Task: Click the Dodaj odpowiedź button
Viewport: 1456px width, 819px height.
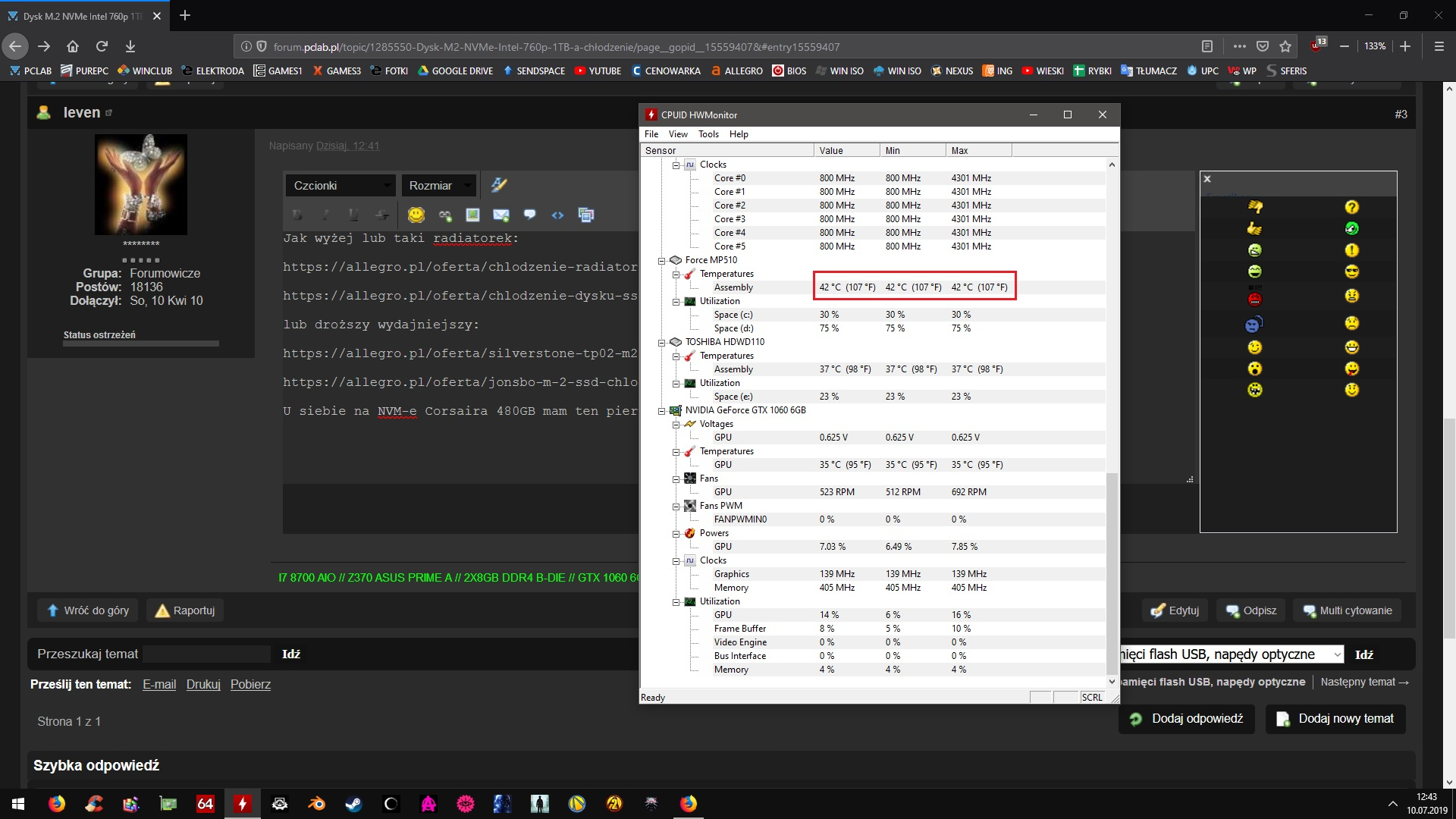Action: pyautogui.click(x=1187, y=718)
